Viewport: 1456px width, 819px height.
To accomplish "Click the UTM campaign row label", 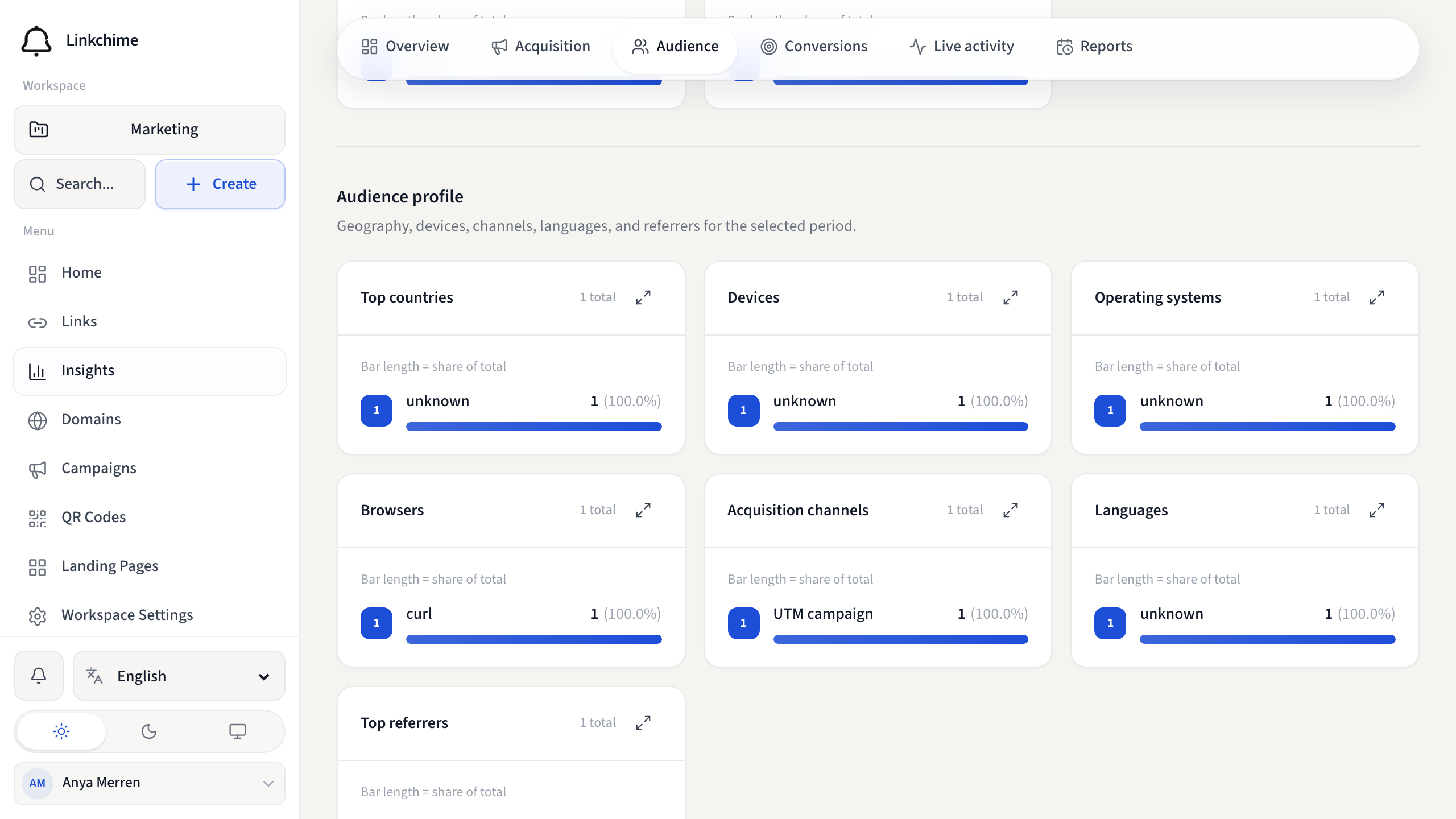I will pyautogui.click(x=823, y=614).
